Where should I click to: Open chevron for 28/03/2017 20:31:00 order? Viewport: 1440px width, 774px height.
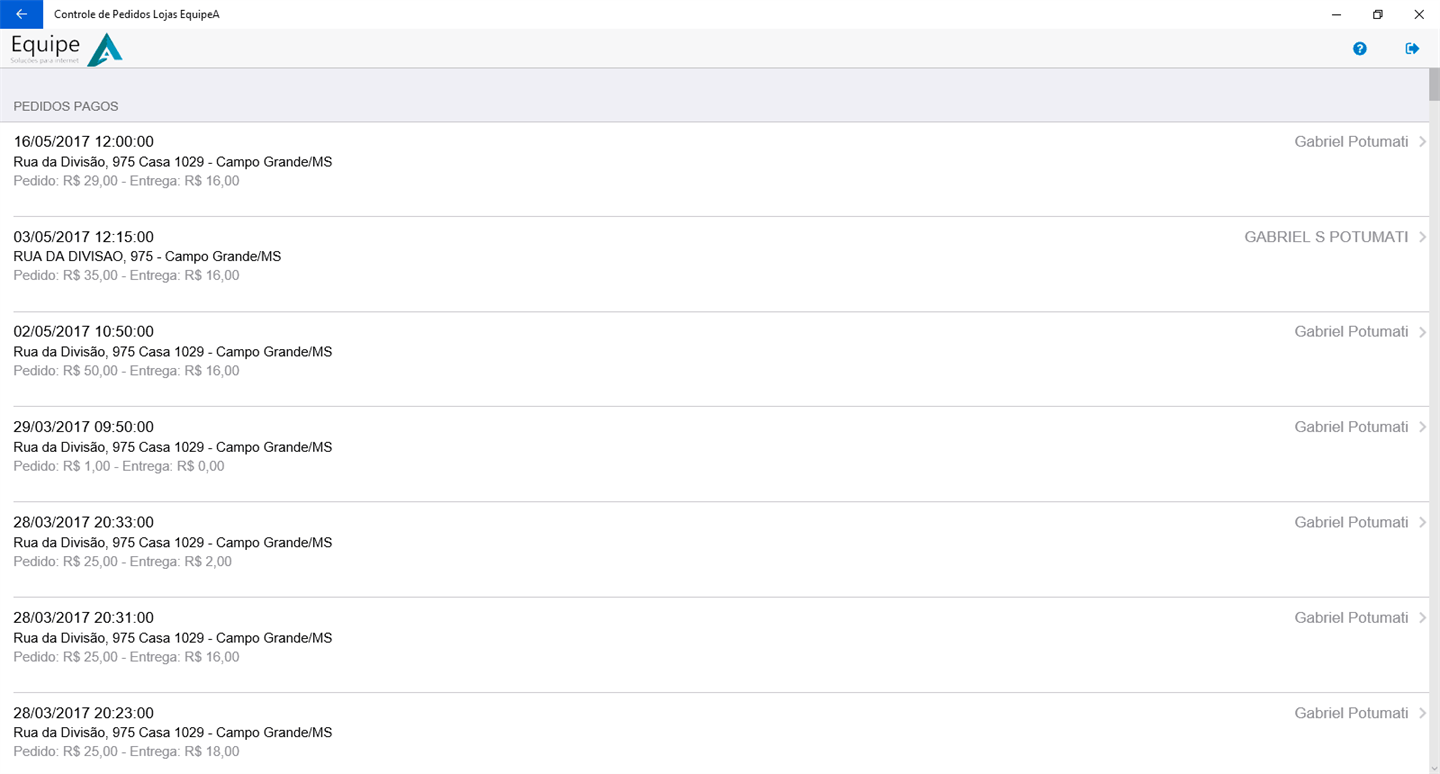point(1422,618)
